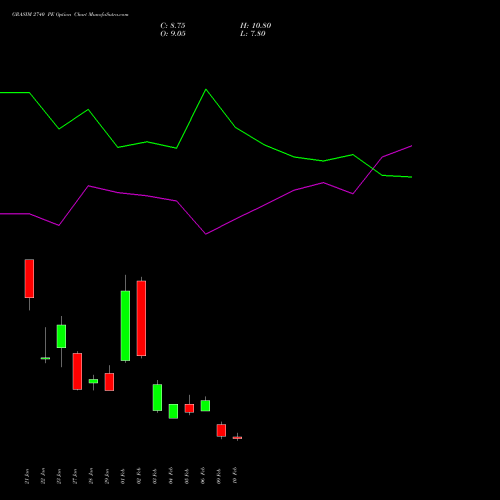Select the low value L: 7.80

click(253, 34)
